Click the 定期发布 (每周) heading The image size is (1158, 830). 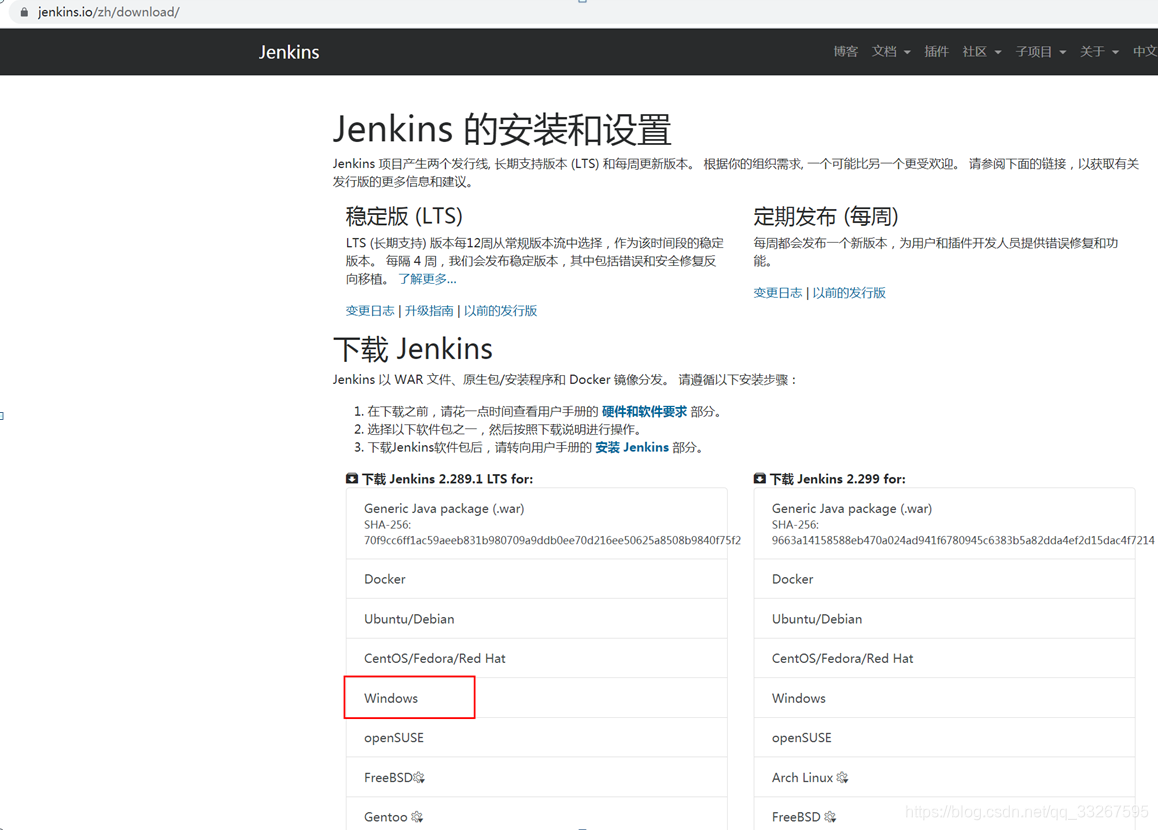(x=826, y=216)
